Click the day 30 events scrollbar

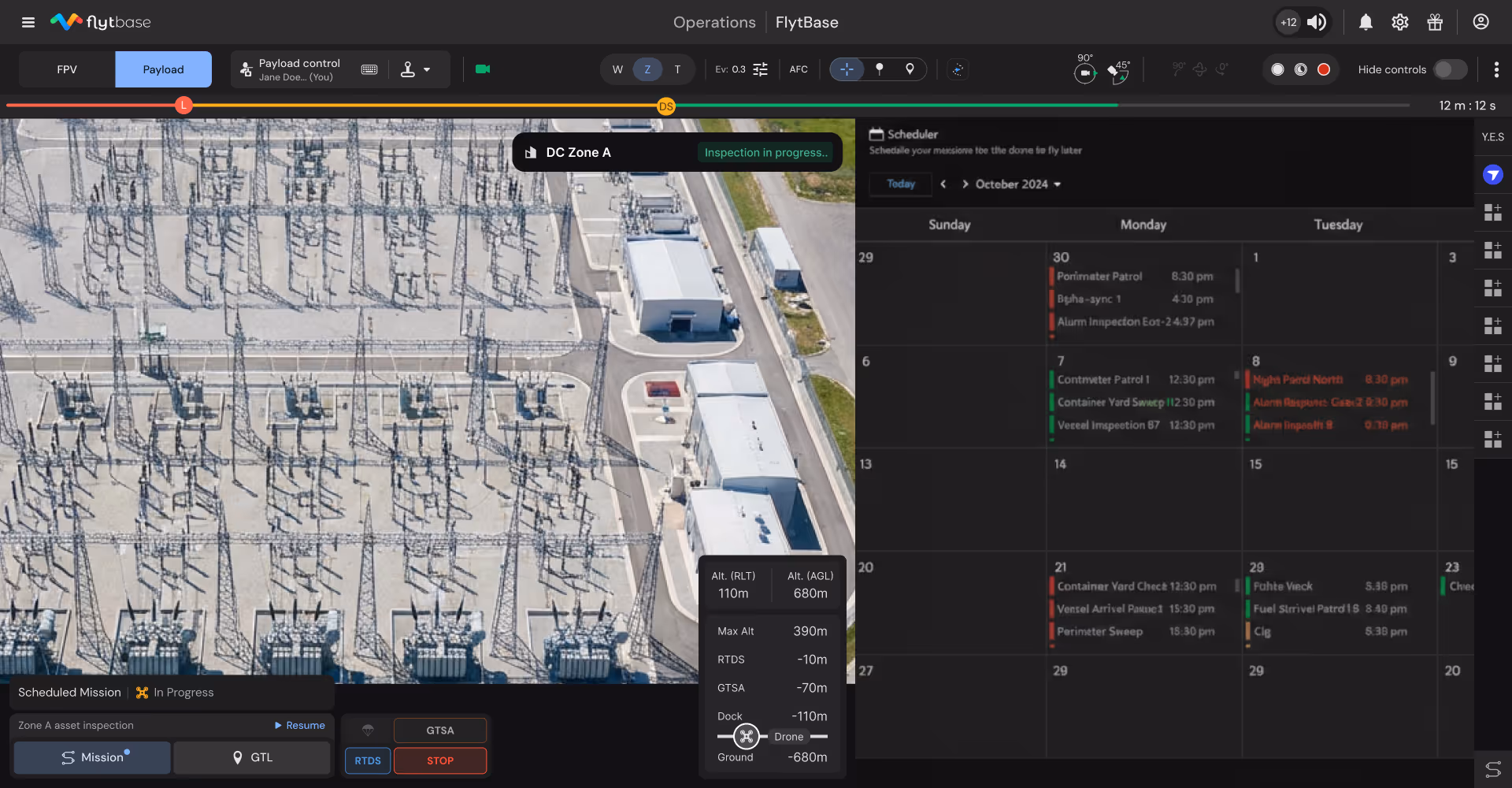click(1237, 282)
